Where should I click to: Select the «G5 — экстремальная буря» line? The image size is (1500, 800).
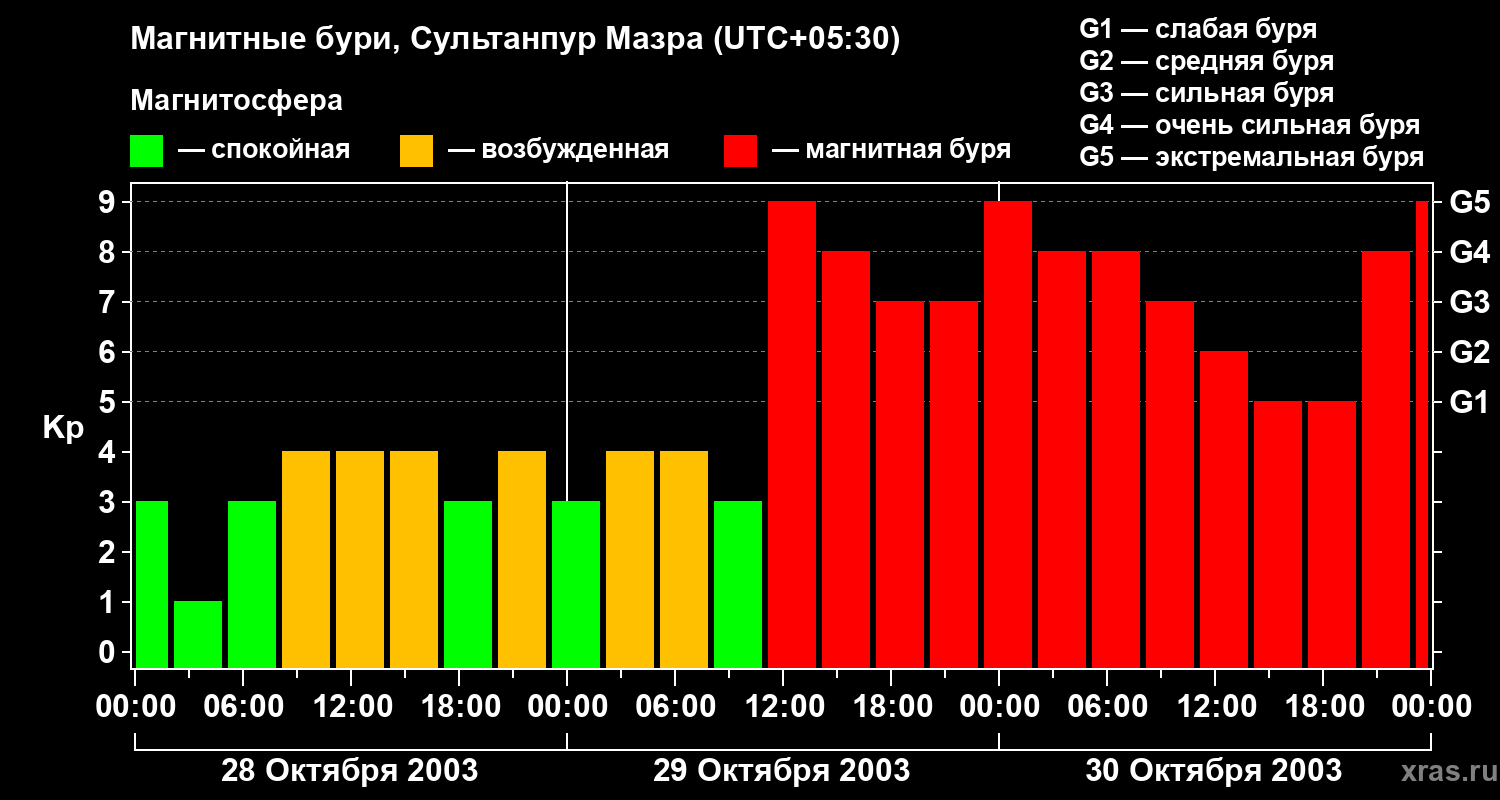pyautogui.click(x=1251, y=157)
